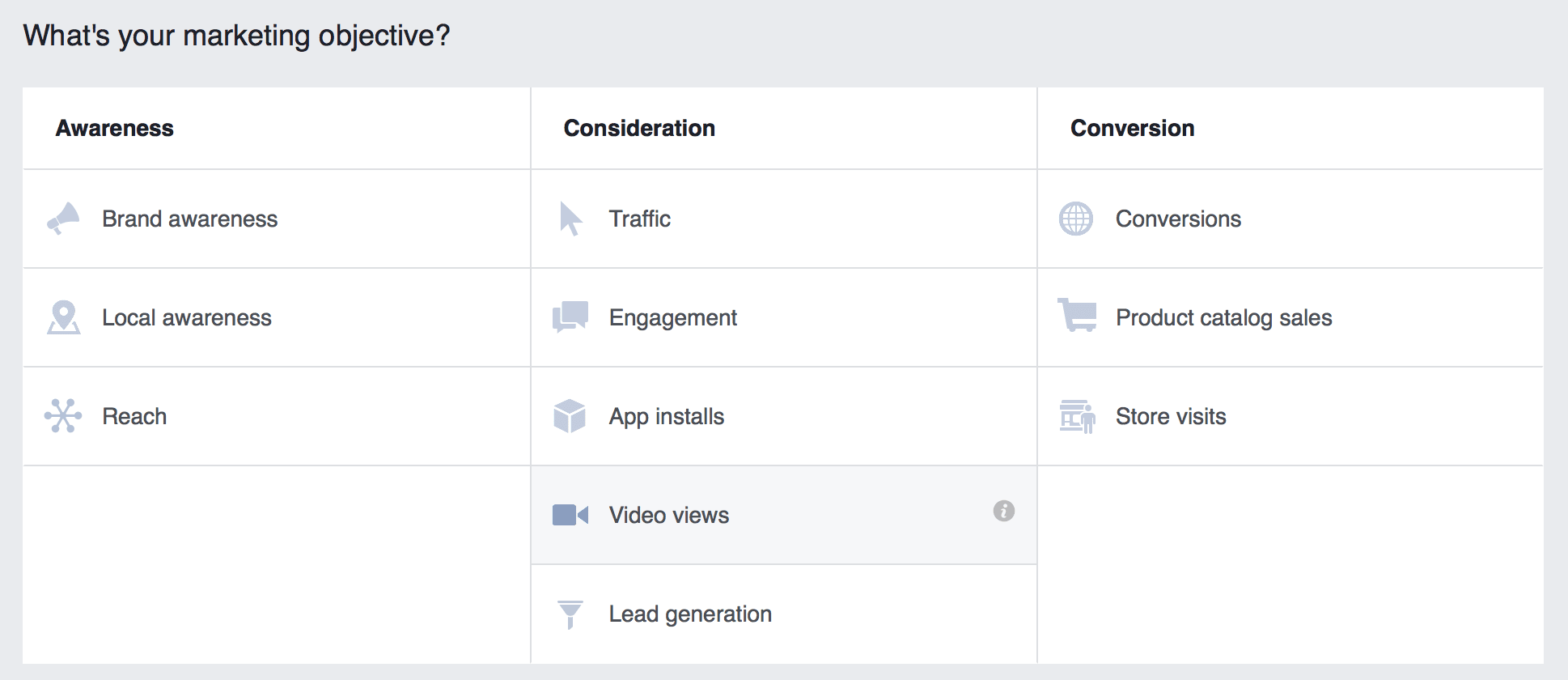Click the Conversions globe icon
The image size is (1568, 680).
click(x=1076, y=219)
